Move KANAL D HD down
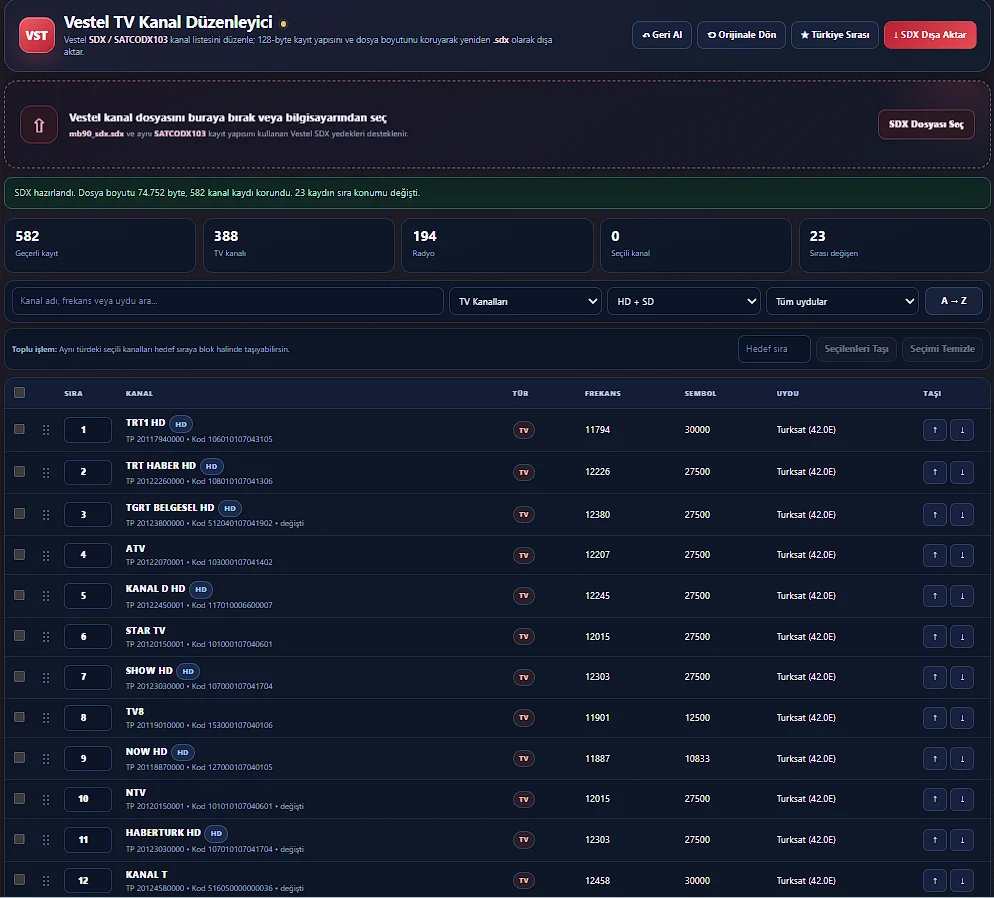The width and height of the screenshot is (994, 898). pos(962,596)
